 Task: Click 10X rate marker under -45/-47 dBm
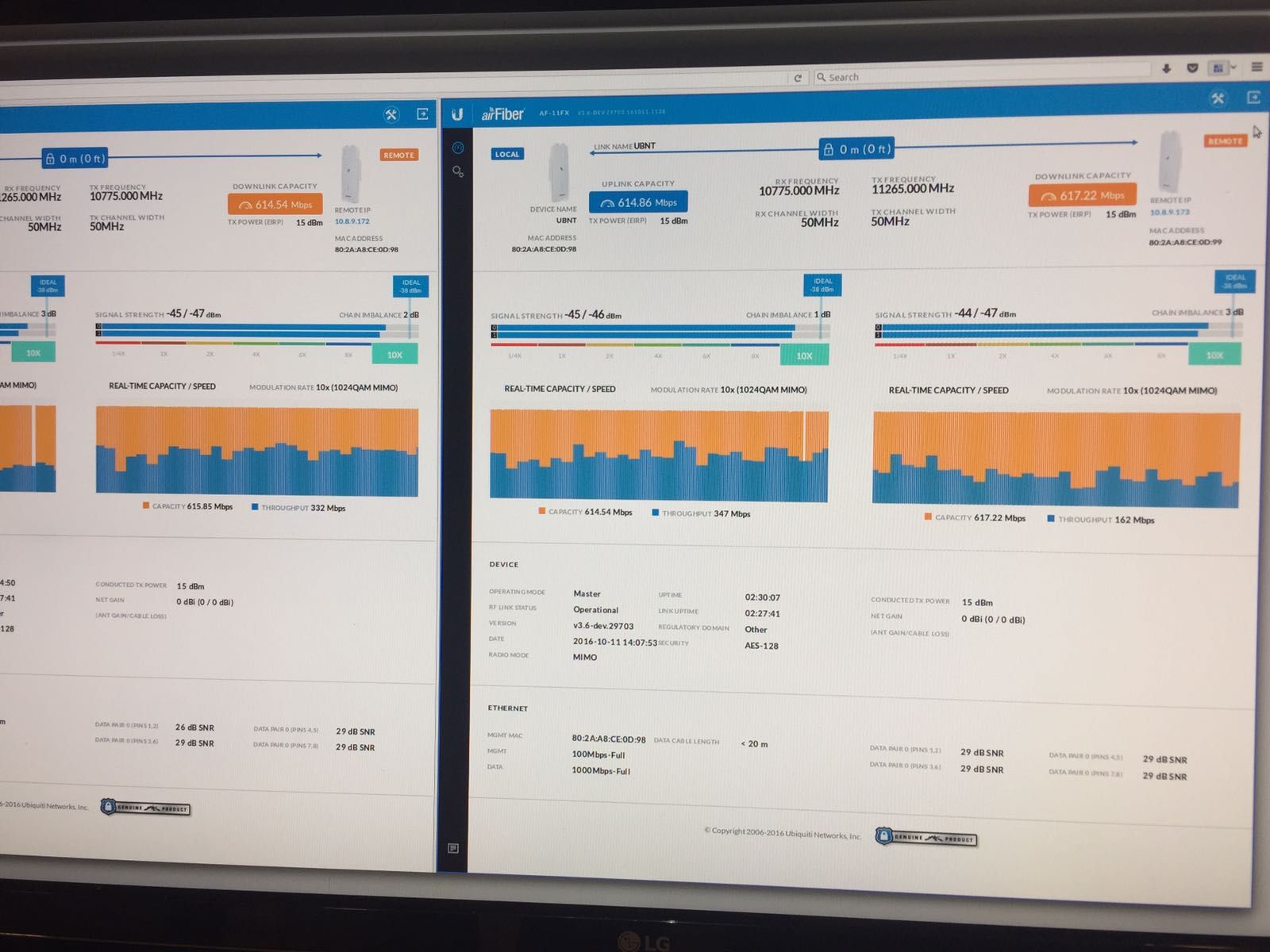[x=394, y=355]
